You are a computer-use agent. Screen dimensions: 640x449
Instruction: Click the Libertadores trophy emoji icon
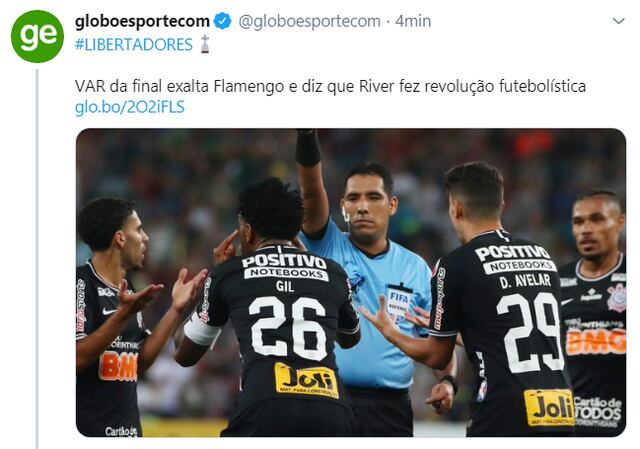coord(205,44)
